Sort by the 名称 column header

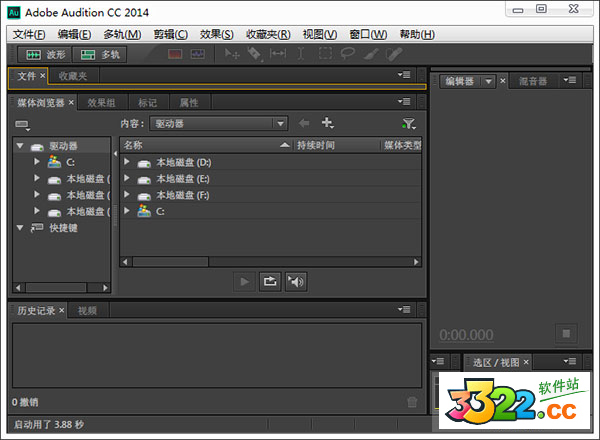pos(207,145)
